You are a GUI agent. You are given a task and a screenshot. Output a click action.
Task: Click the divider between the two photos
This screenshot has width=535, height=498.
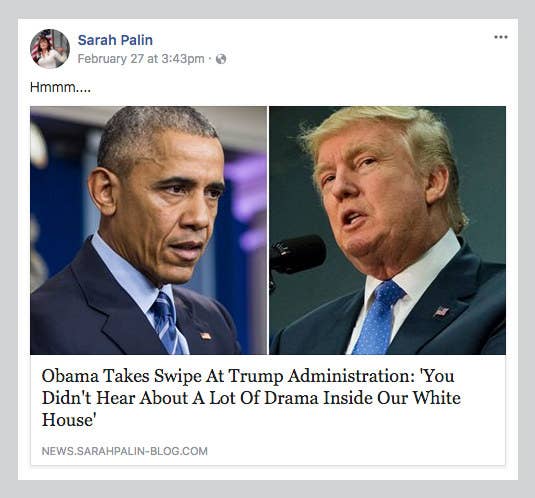pos(268,230)
